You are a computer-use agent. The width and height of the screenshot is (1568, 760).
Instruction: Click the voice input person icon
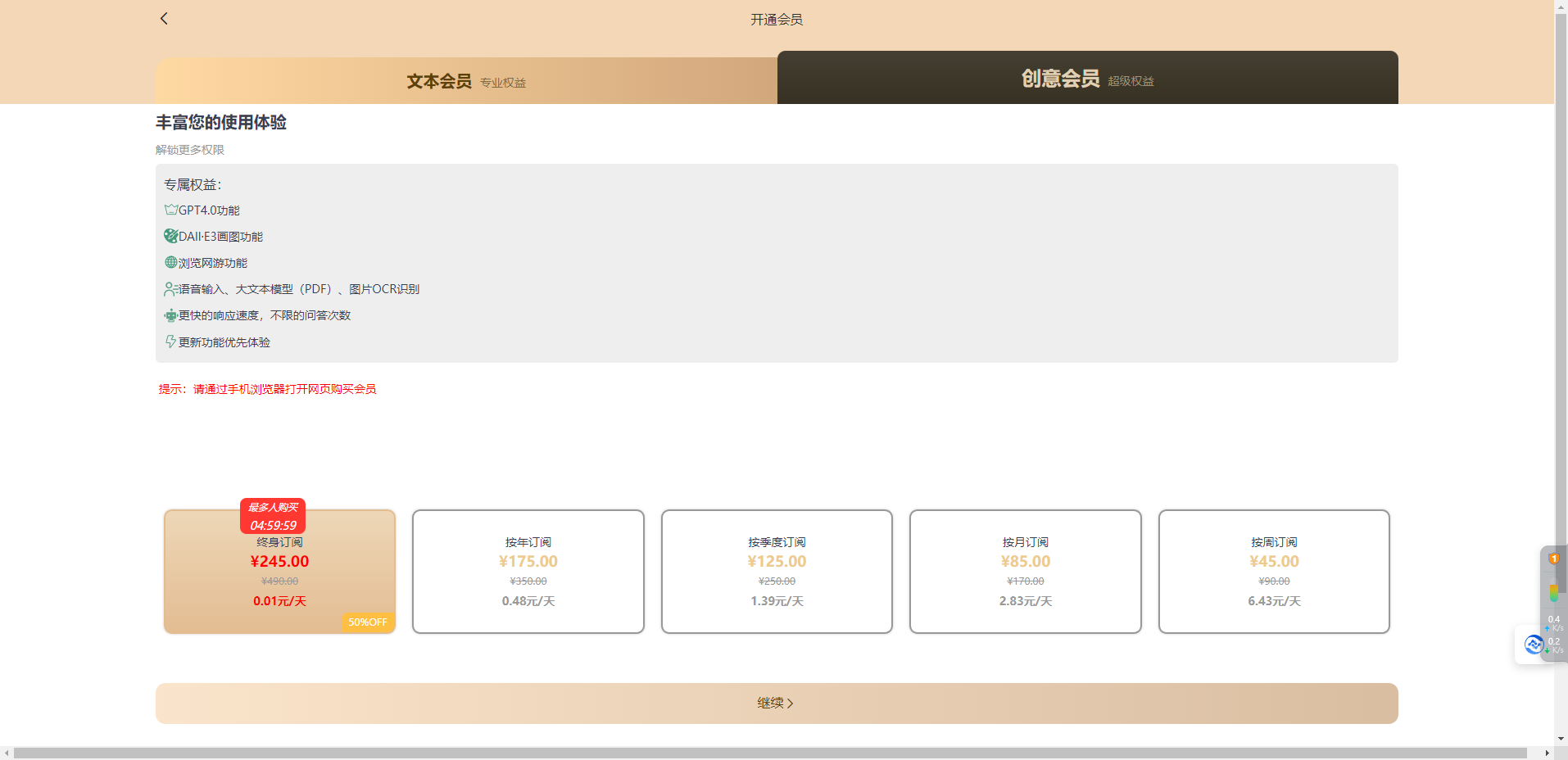(x=170, y=288)
